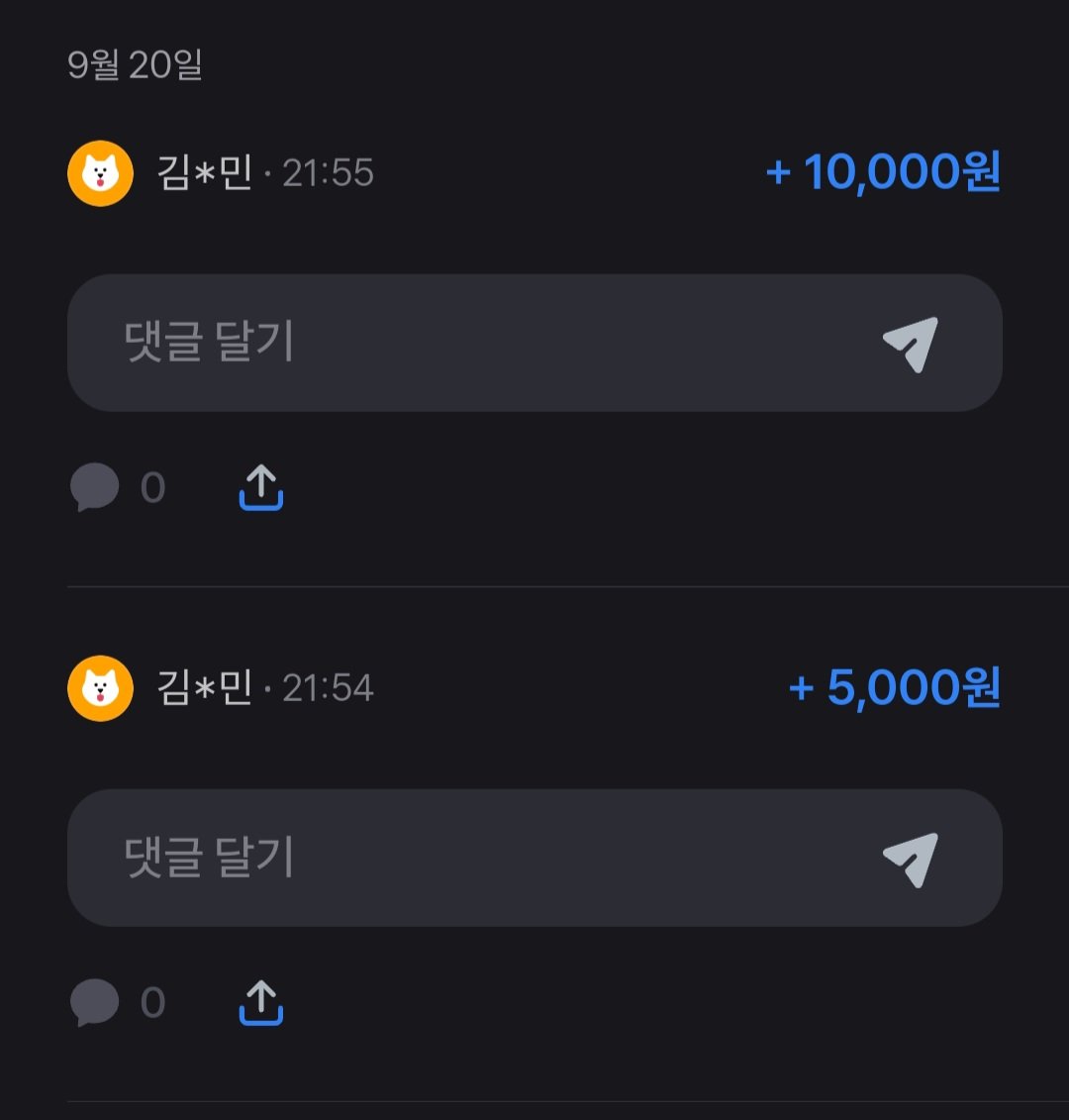The width and height of the screenshot is (1069, 1120).
Task: Tap the dog avatar on the 21:55 entry
Action: 100,173
